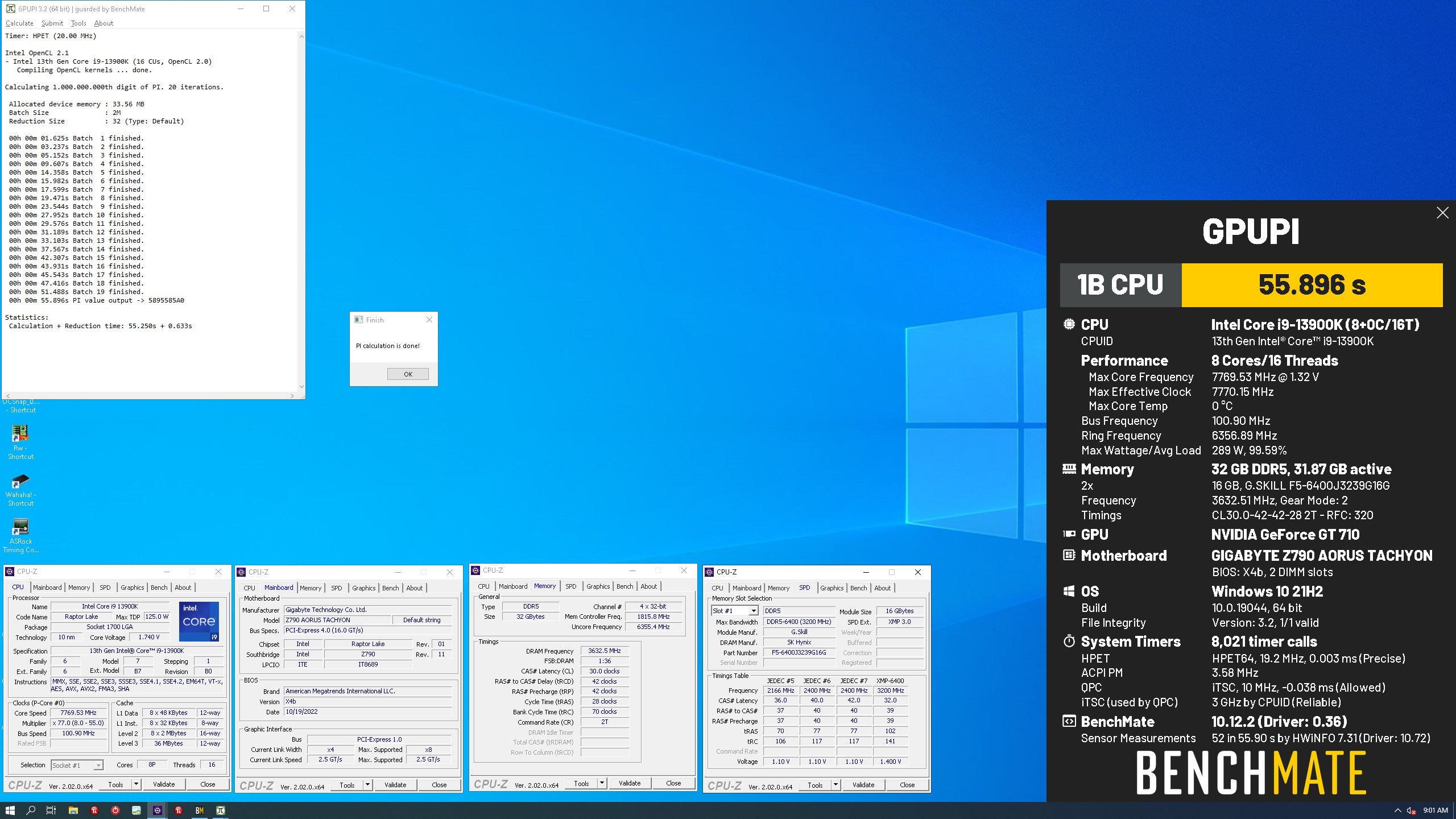Screen dimensions: 1456x819
Task: Open Task View on the taskbar
Action: click(x=51, y=810)
